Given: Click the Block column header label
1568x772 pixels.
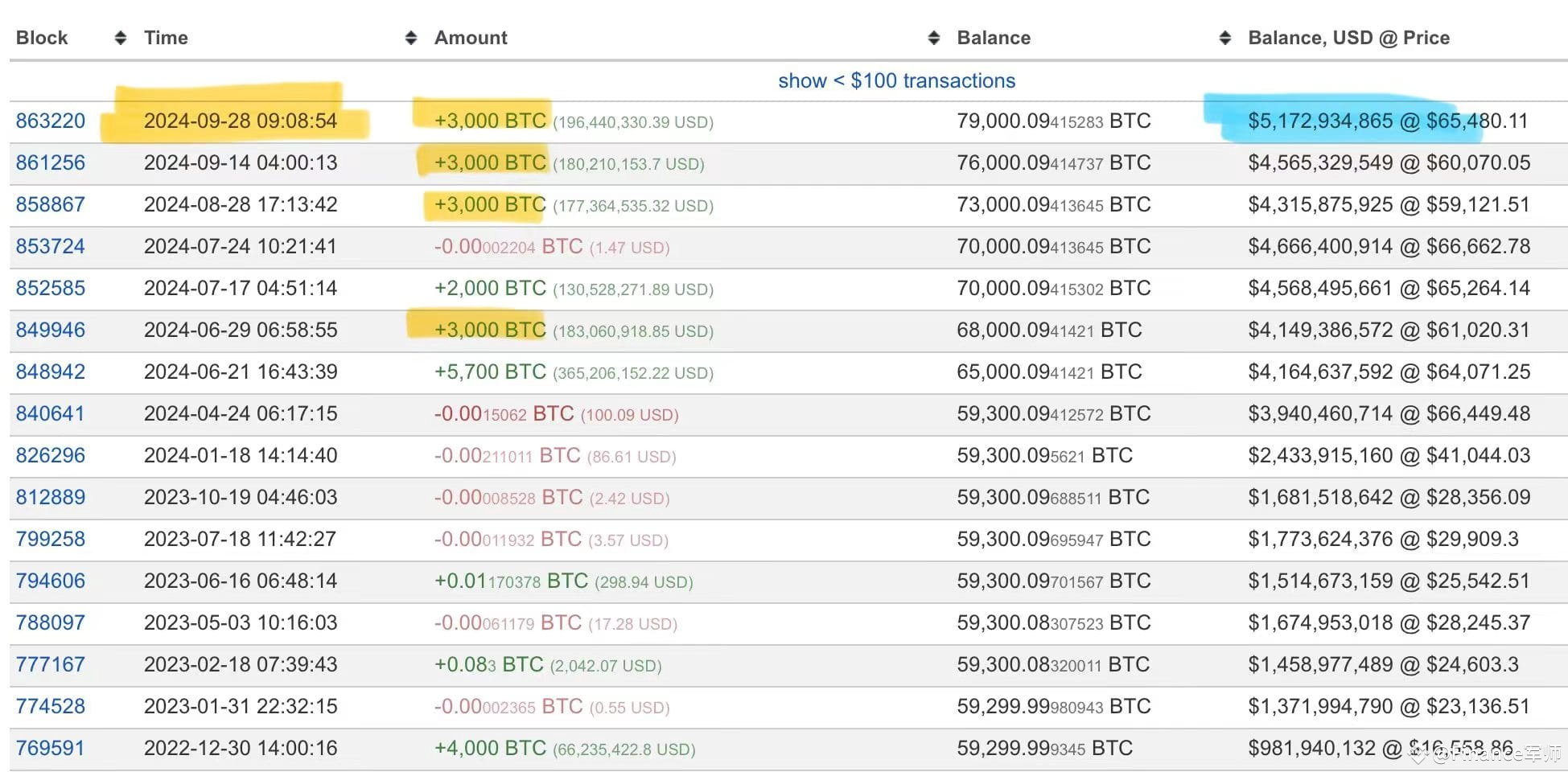Looking at the screenshot, I should click(x=42, y=37).
